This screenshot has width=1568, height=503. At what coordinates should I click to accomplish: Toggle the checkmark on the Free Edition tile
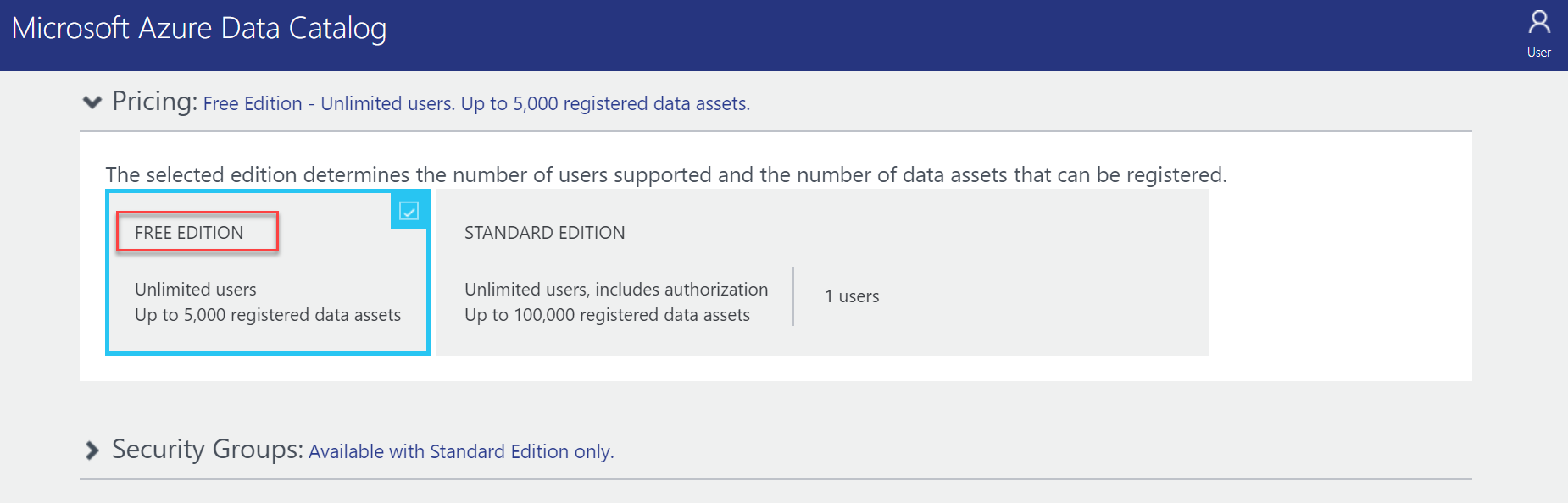click(x=409, y=211)
